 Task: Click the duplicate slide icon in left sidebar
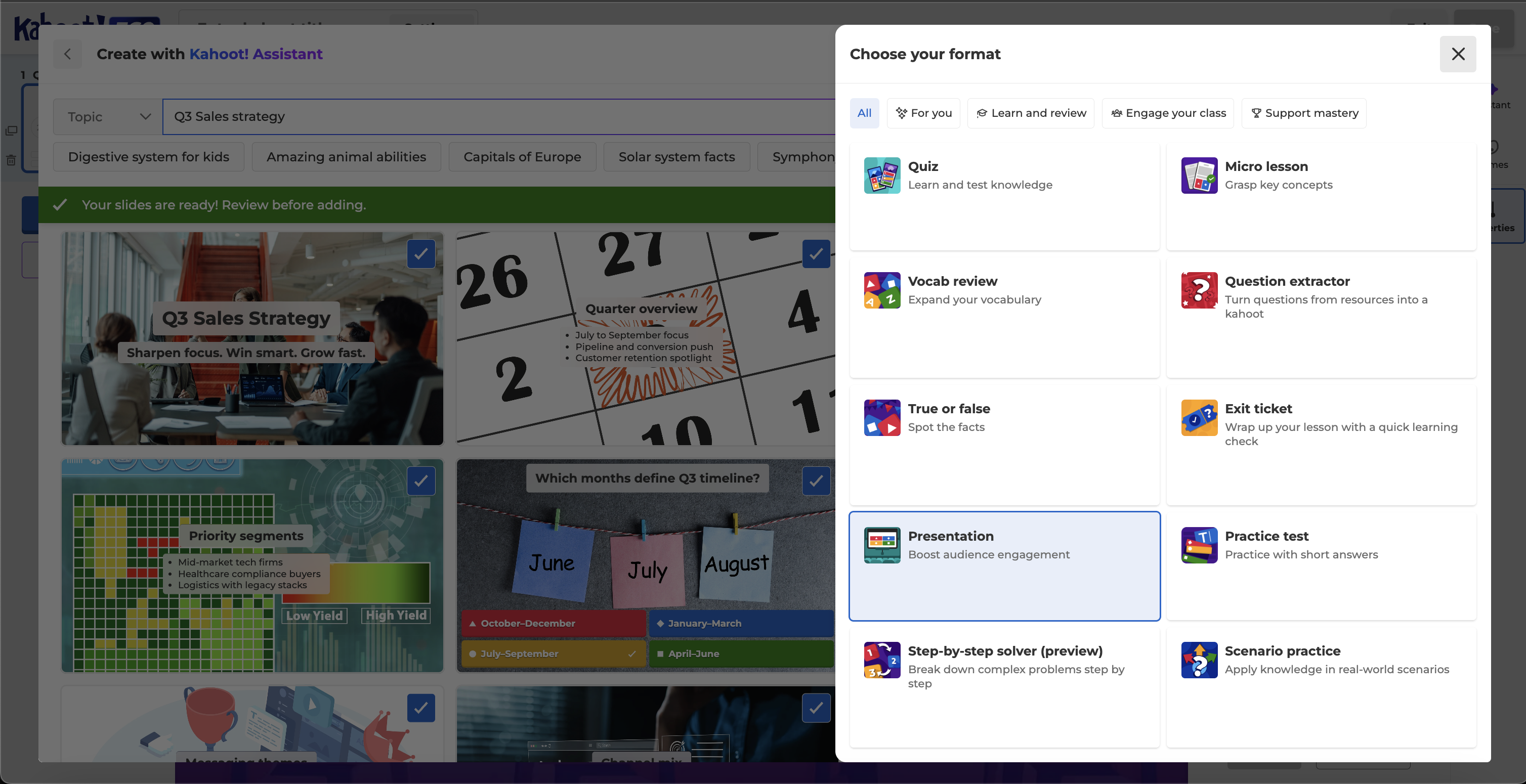click(11, 130)
